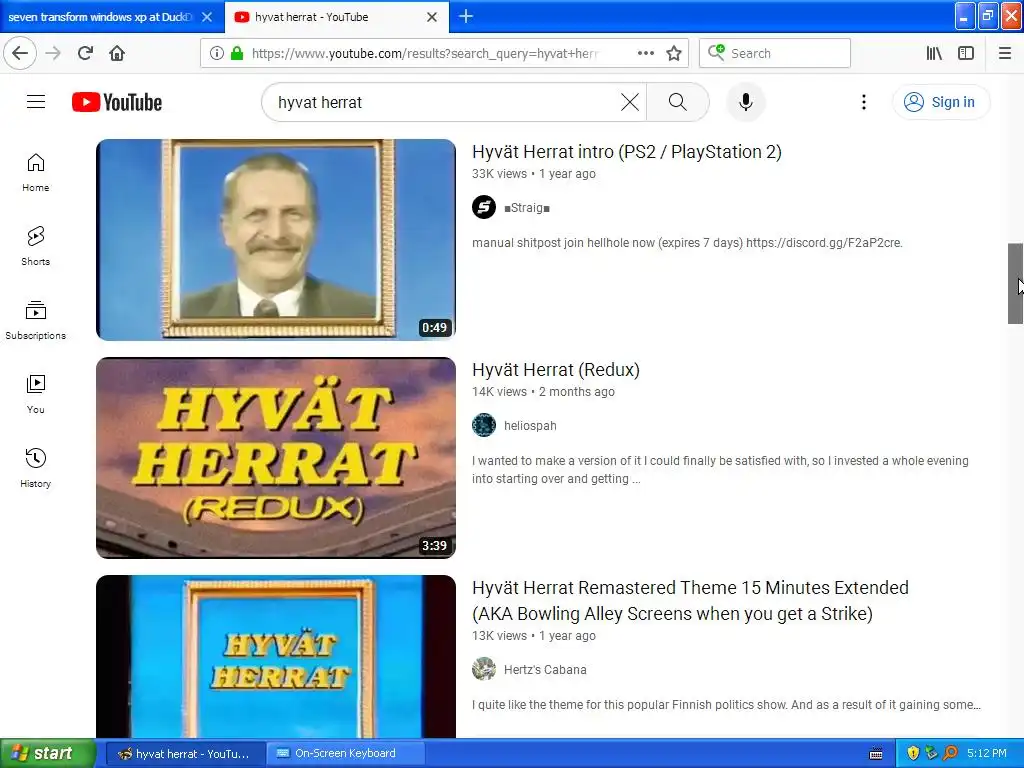Submit search with the magnifier button
Viewport: 1024px width, 768px height.
click(678, 102)
